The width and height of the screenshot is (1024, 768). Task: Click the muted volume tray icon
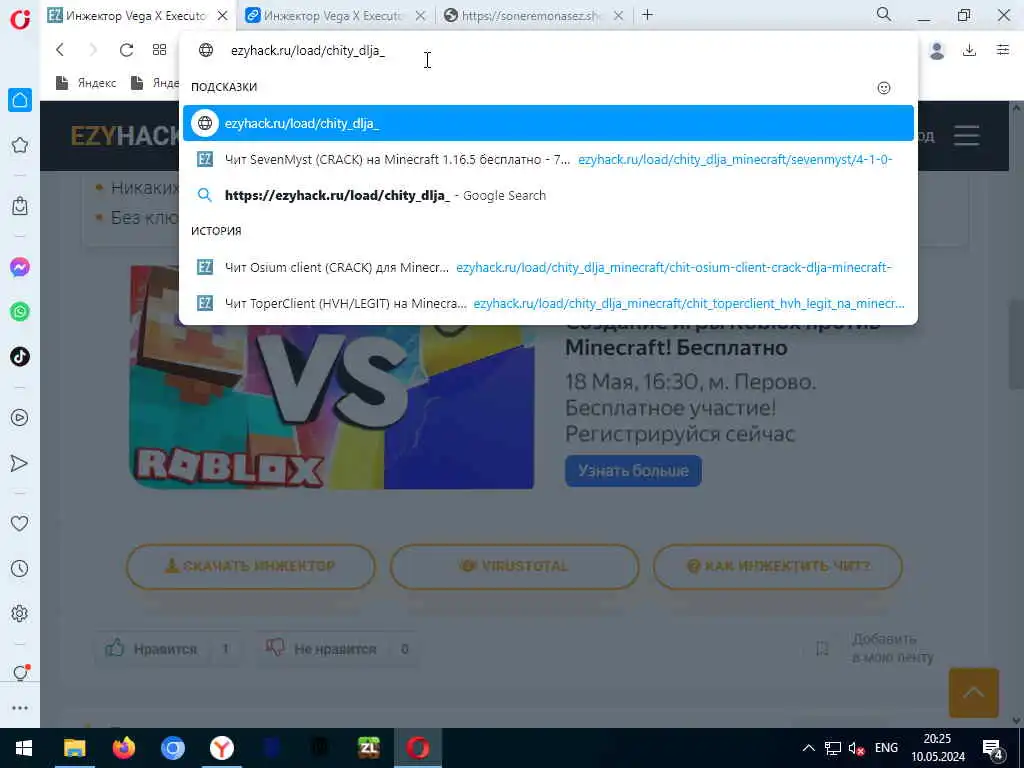856,748
